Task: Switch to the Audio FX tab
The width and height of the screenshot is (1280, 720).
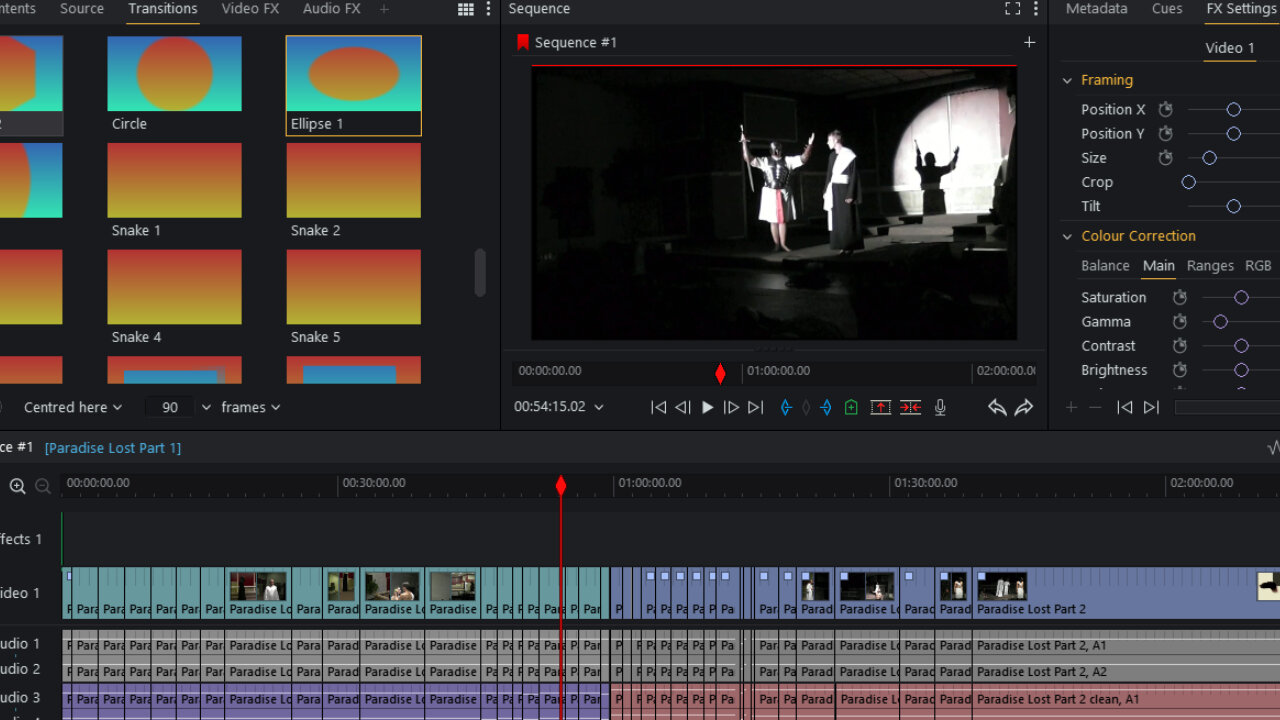Action: tap(331, 9)
